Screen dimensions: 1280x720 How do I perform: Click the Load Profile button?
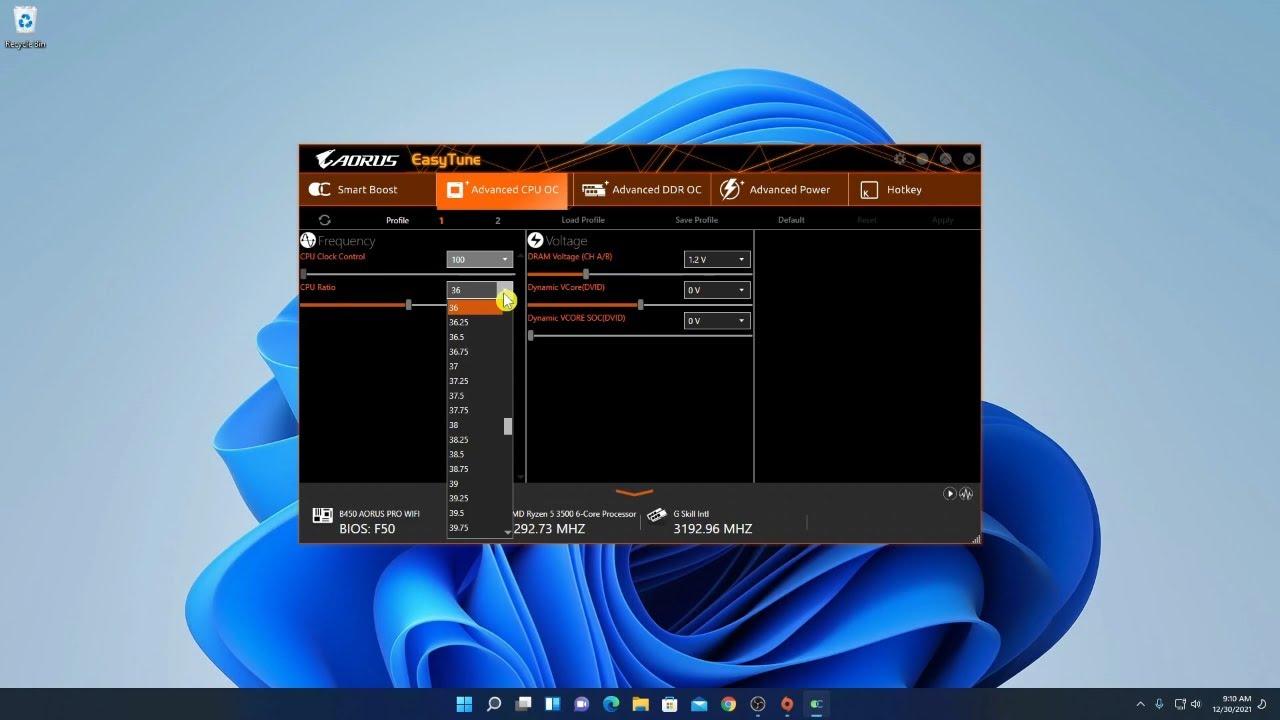click(x=583, y=219)
